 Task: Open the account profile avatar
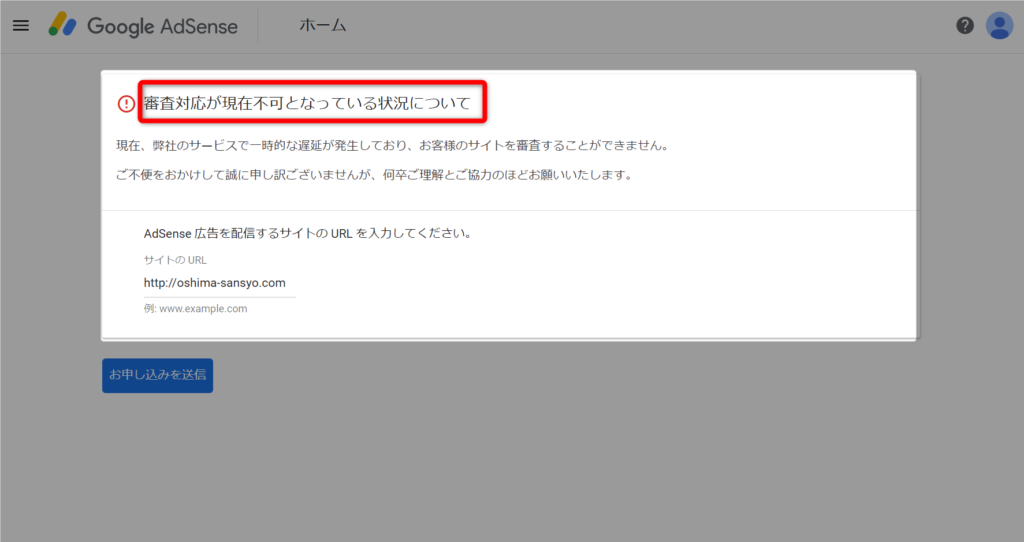click(999, 26)
